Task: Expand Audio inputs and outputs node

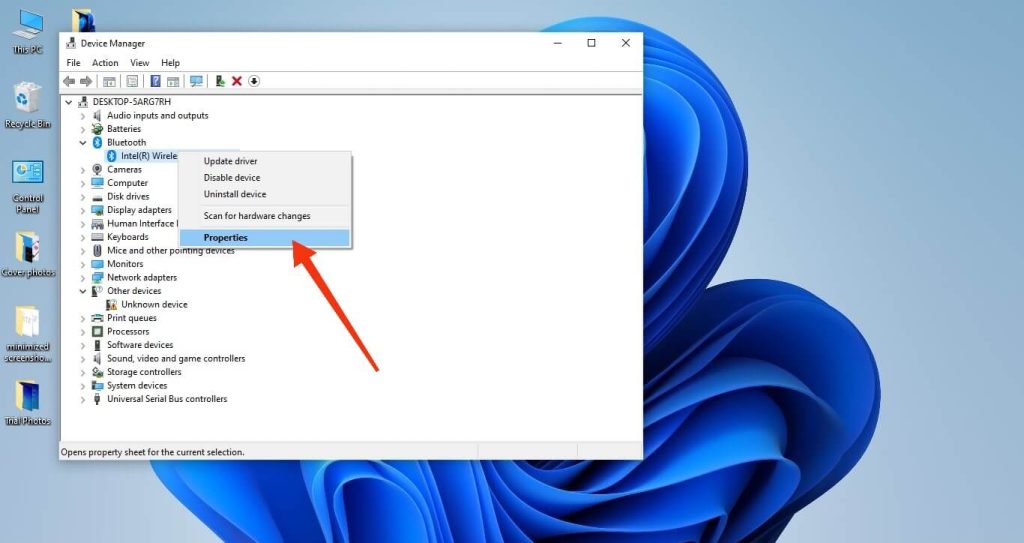Action: pos(83,116)
